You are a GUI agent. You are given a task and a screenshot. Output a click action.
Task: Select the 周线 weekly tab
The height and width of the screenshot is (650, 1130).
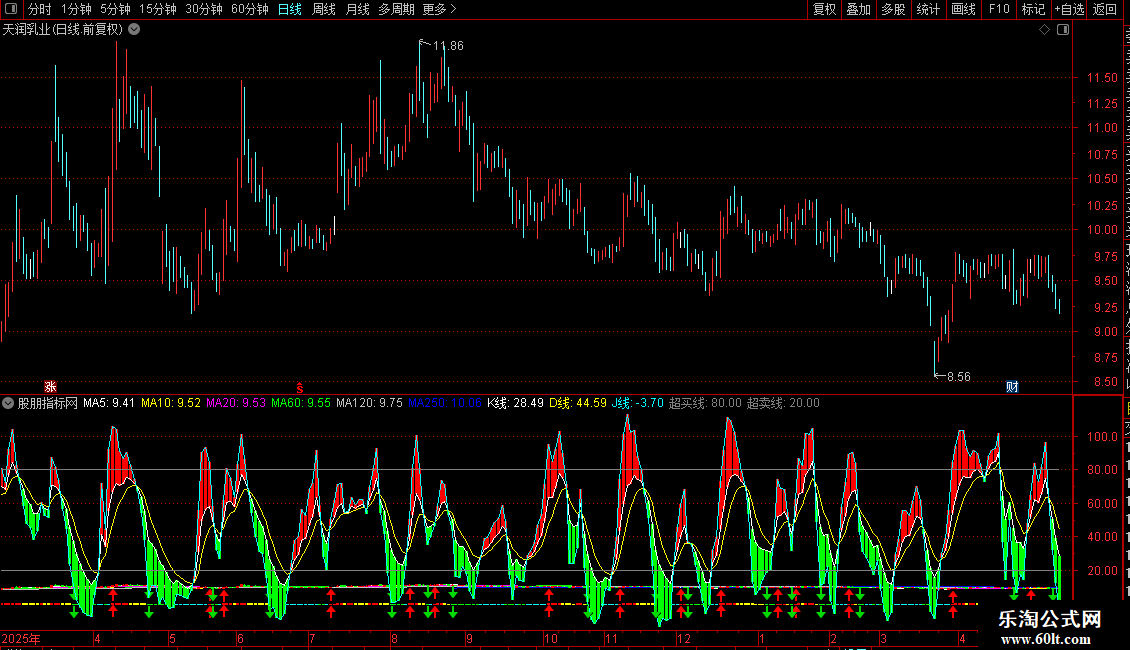point(324,9)
